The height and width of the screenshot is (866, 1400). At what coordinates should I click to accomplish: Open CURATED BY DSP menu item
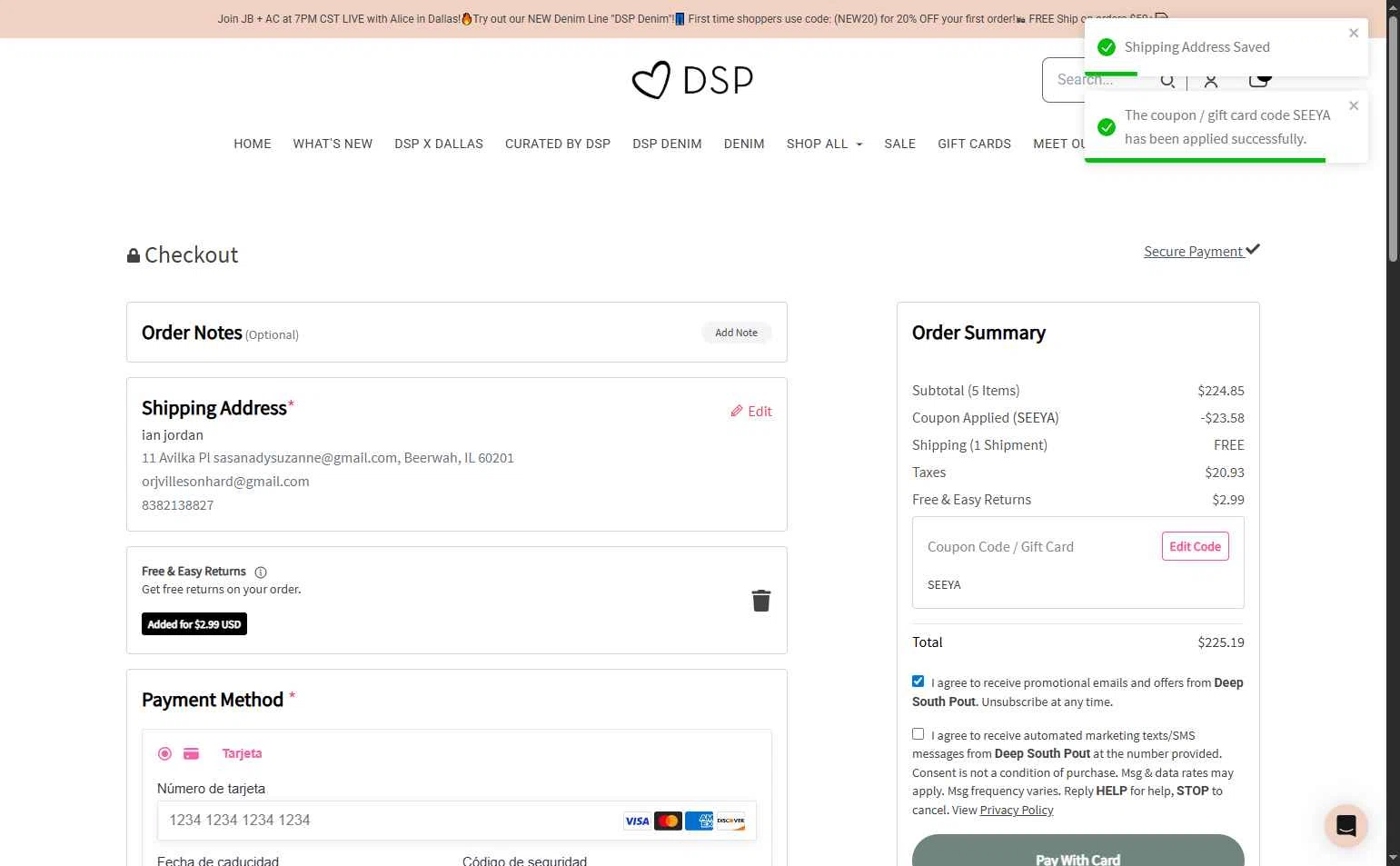click(558, 144)
